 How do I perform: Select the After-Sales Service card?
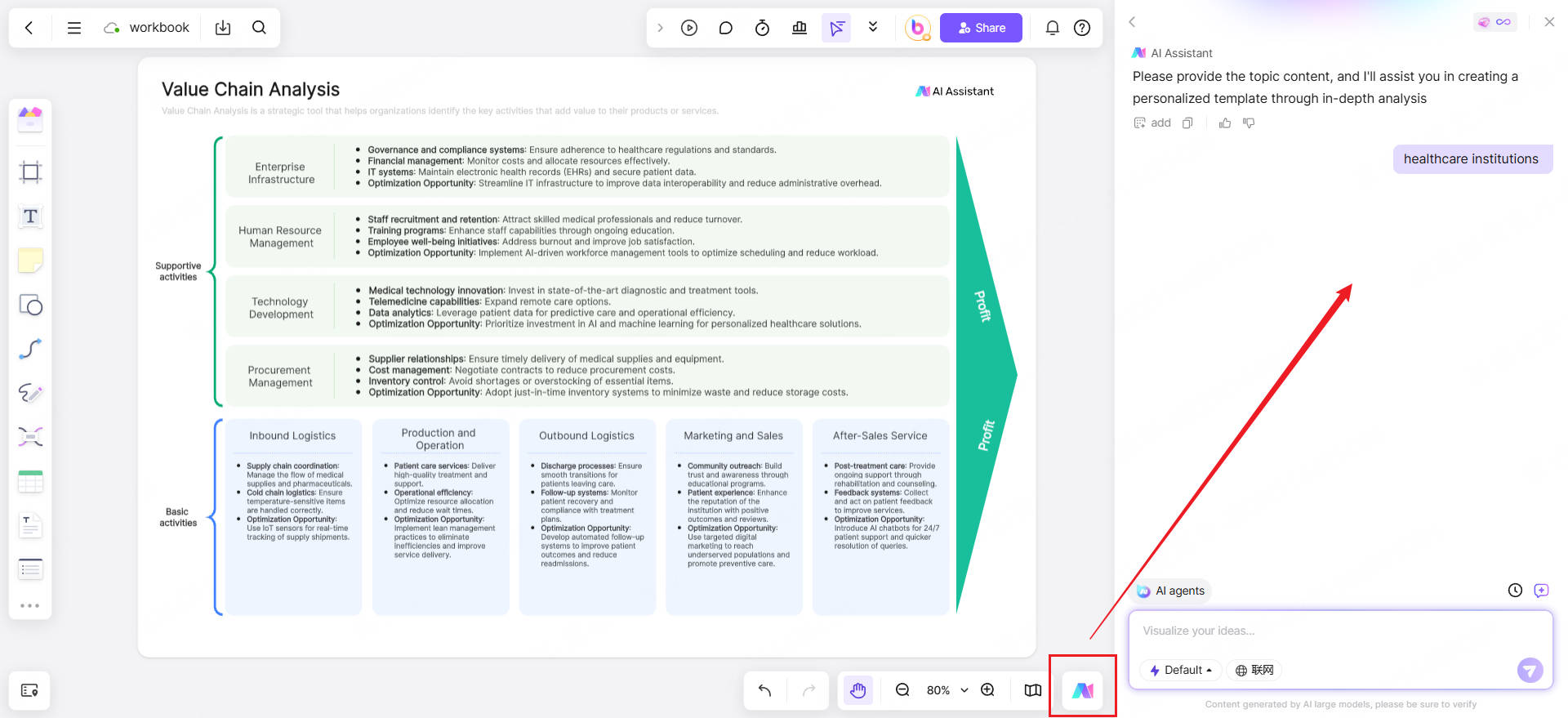click(x=880, y=517)
